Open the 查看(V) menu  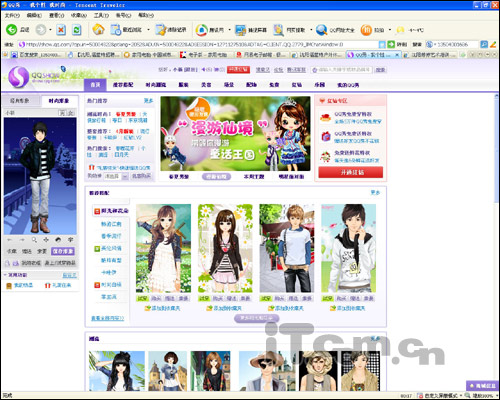[x=57, y=15]
